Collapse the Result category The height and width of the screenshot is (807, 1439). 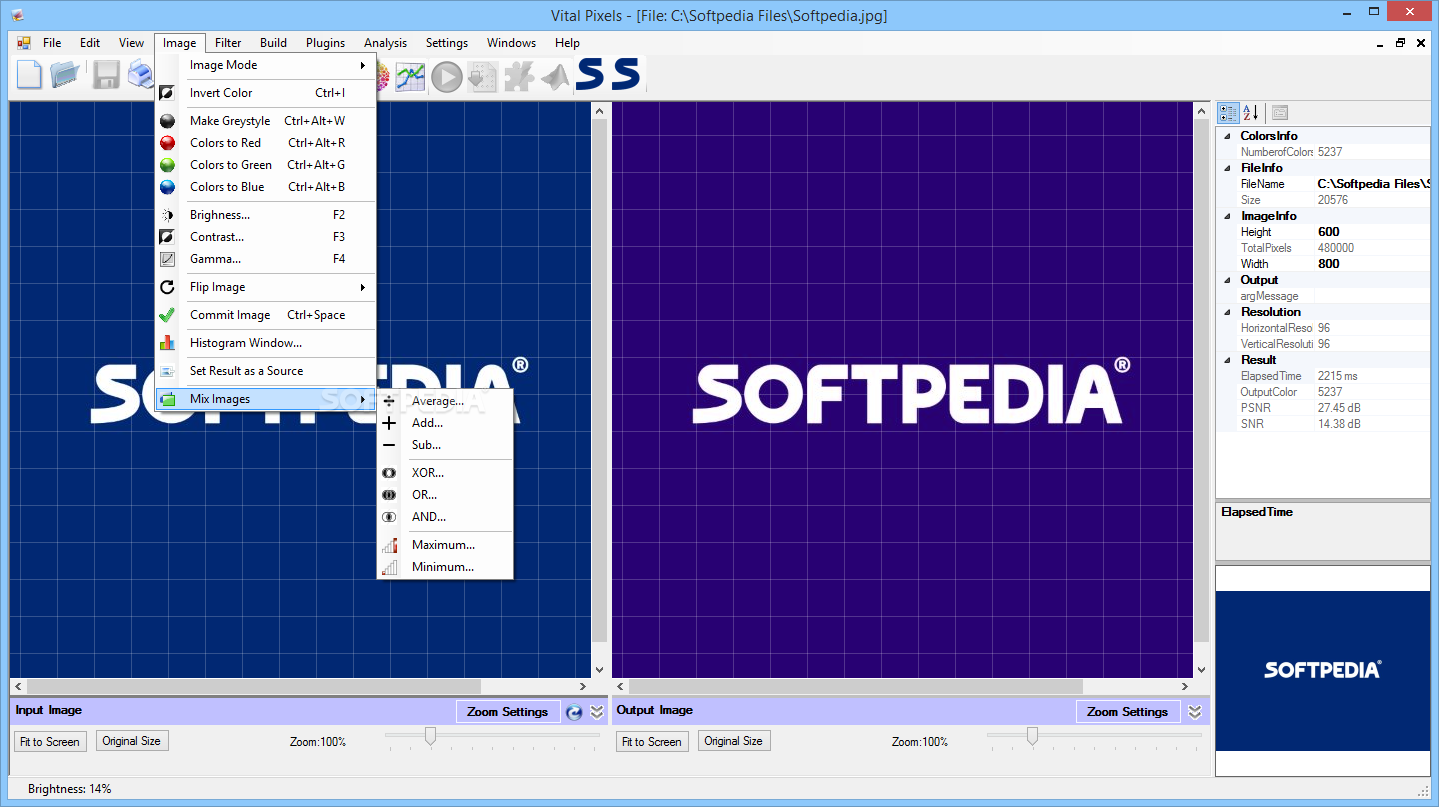[x=1228, y=360]
